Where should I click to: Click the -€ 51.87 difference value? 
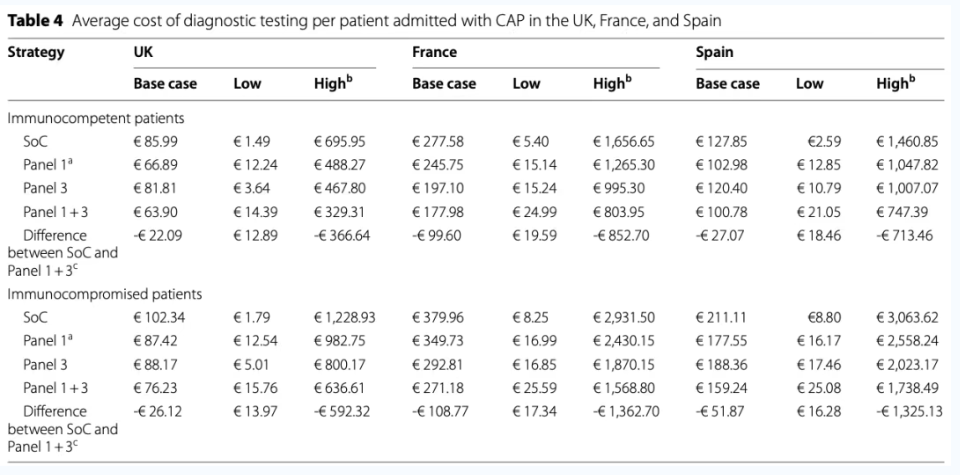click(717, 411)
